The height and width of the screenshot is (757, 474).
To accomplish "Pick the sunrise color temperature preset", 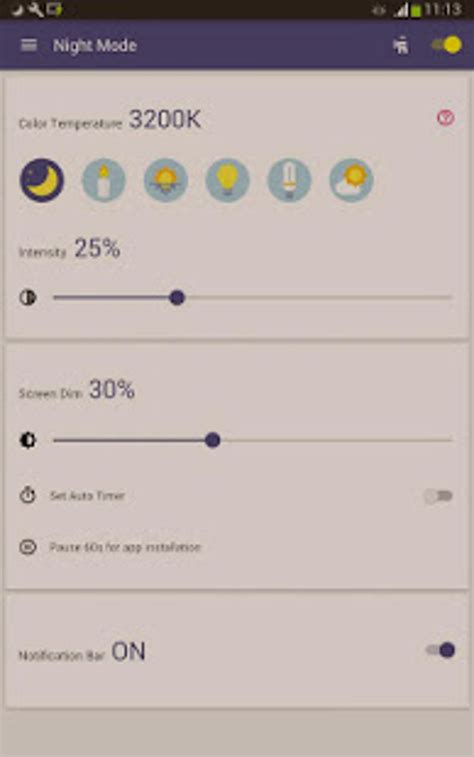I will coord(166,180).
